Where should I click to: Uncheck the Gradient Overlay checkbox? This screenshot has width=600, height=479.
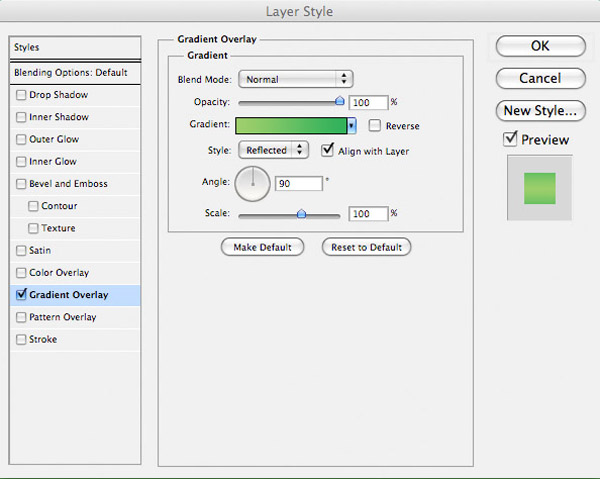pos(21,295)
